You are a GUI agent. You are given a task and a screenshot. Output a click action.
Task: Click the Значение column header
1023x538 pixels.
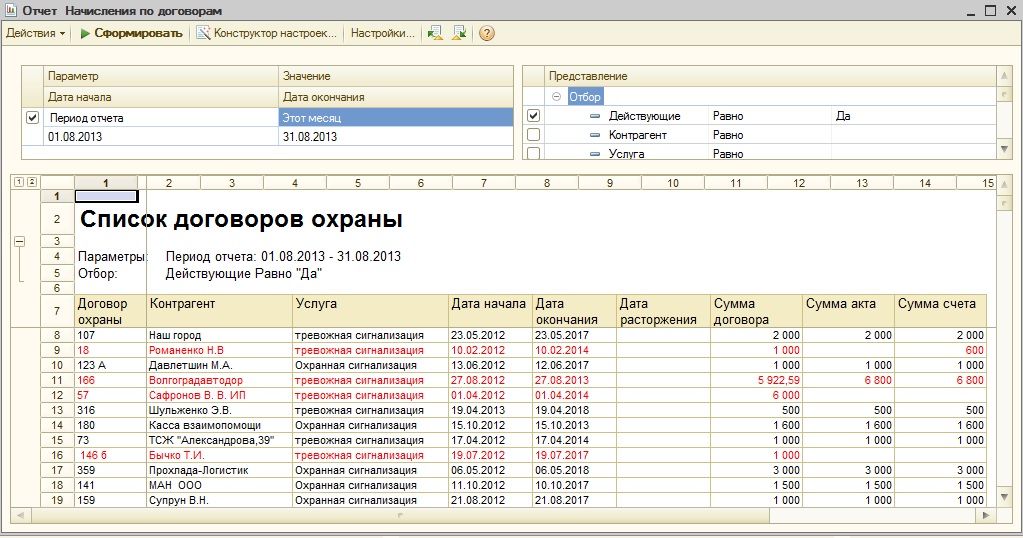(x=395, y=76)
